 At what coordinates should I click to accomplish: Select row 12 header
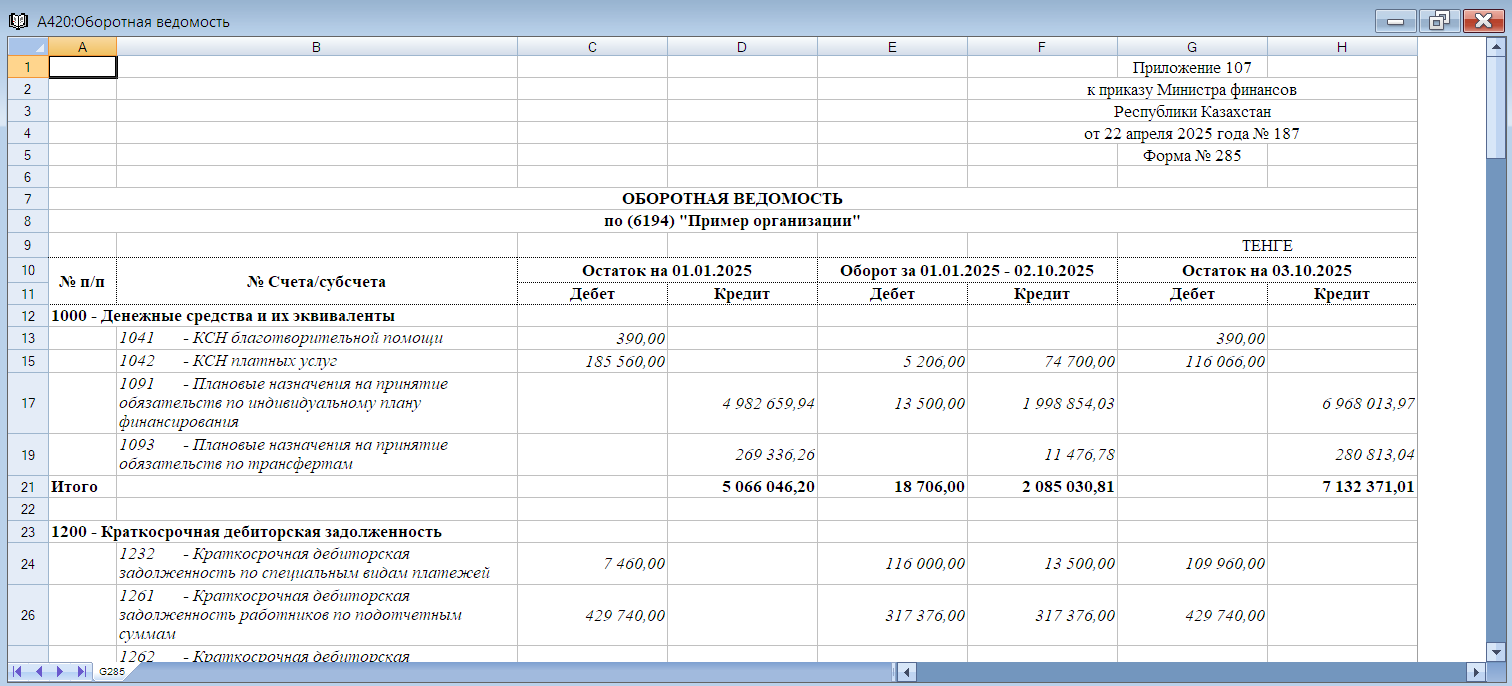tap(28, 316)
